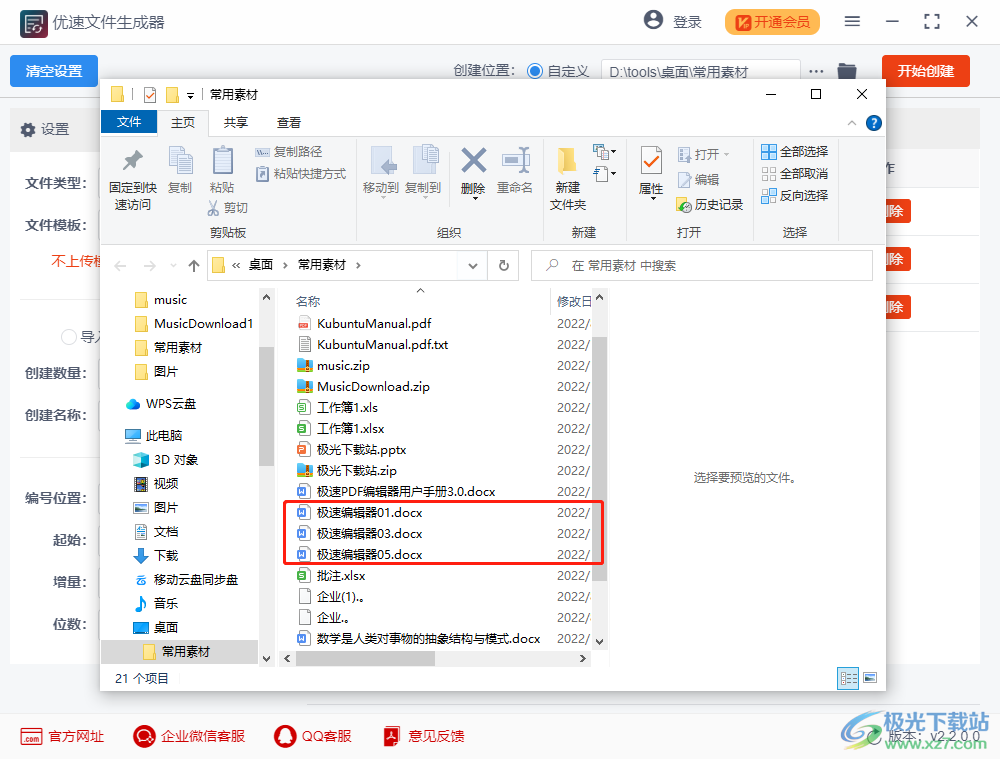Click Invert Selection (反向选择)
Image resolution: width=1000 pixels, height=760 pixels.
tap(795, 195)
